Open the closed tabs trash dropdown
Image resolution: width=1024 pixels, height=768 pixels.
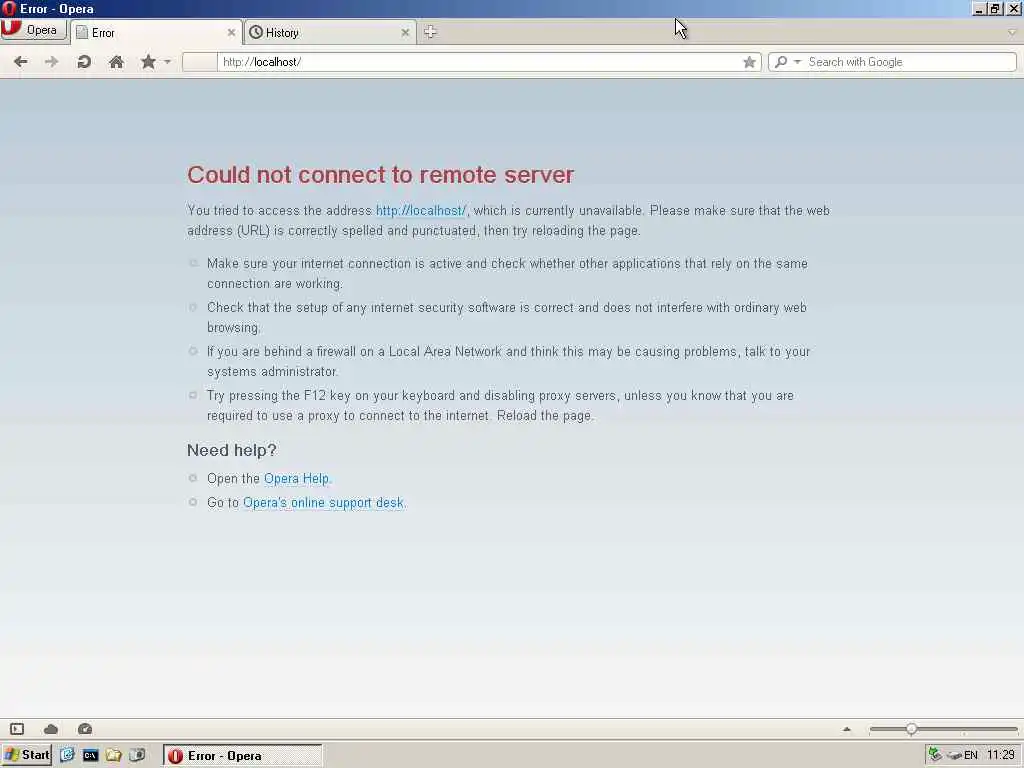pos(1012,32)
